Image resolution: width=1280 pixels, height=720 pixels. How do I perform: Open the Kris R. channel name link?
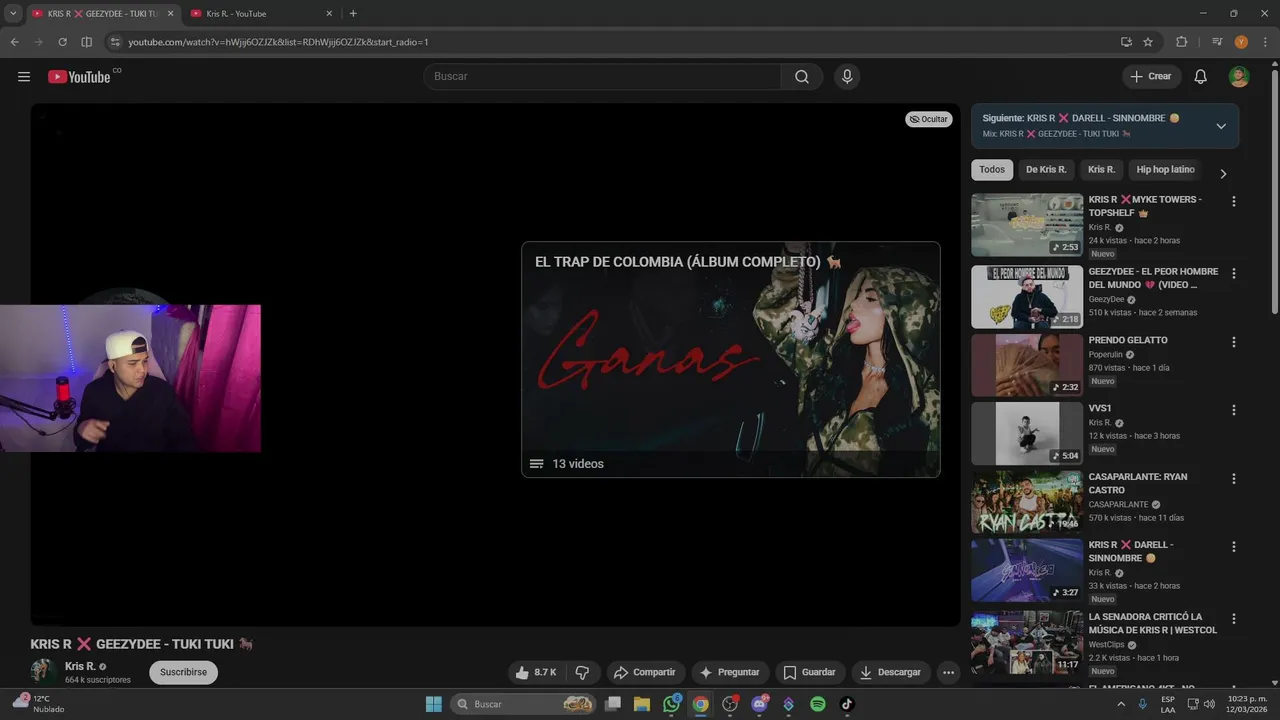coord(80,666)
